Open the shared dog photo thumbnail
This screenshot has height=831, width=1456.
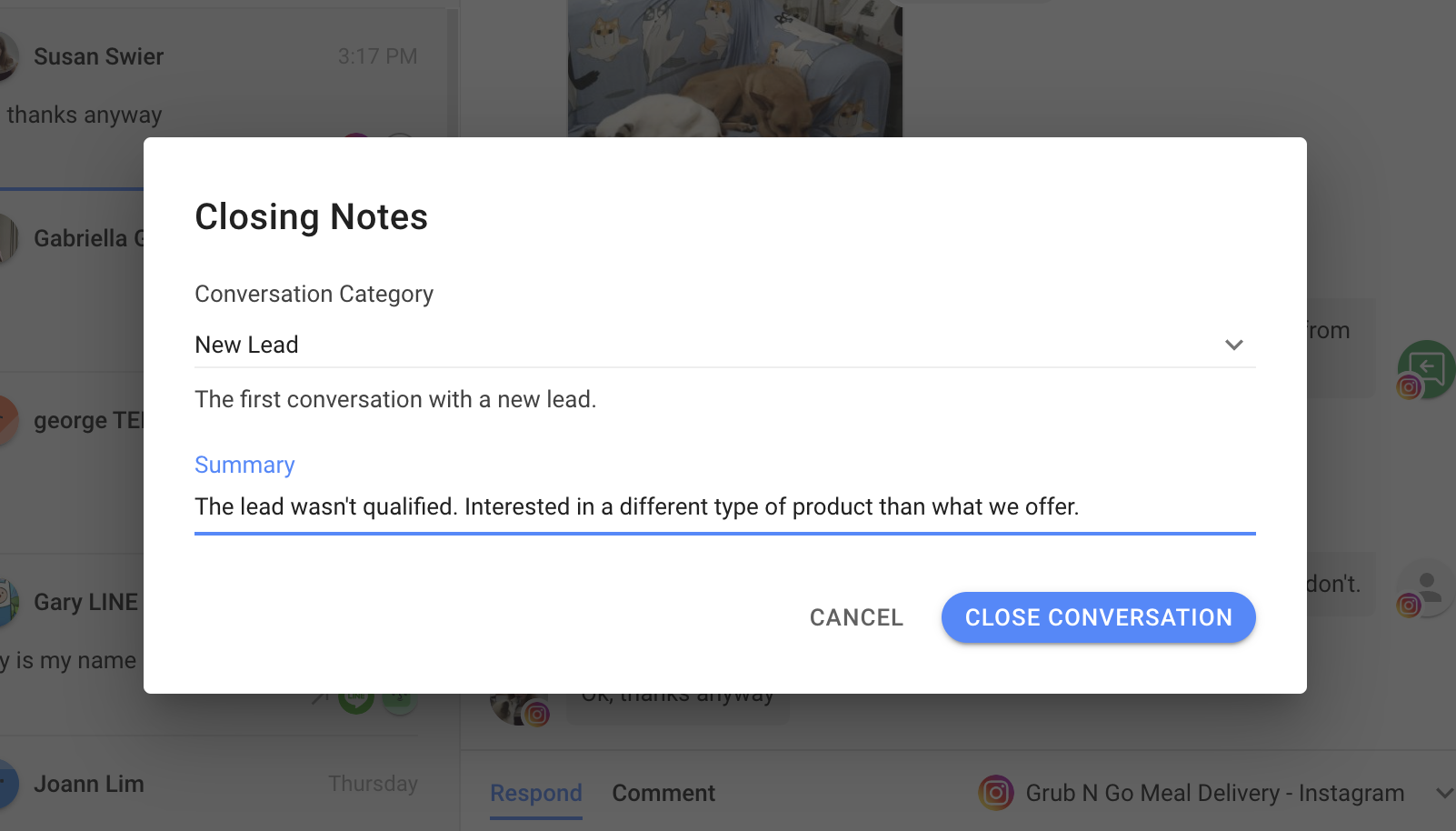(734, 69)
